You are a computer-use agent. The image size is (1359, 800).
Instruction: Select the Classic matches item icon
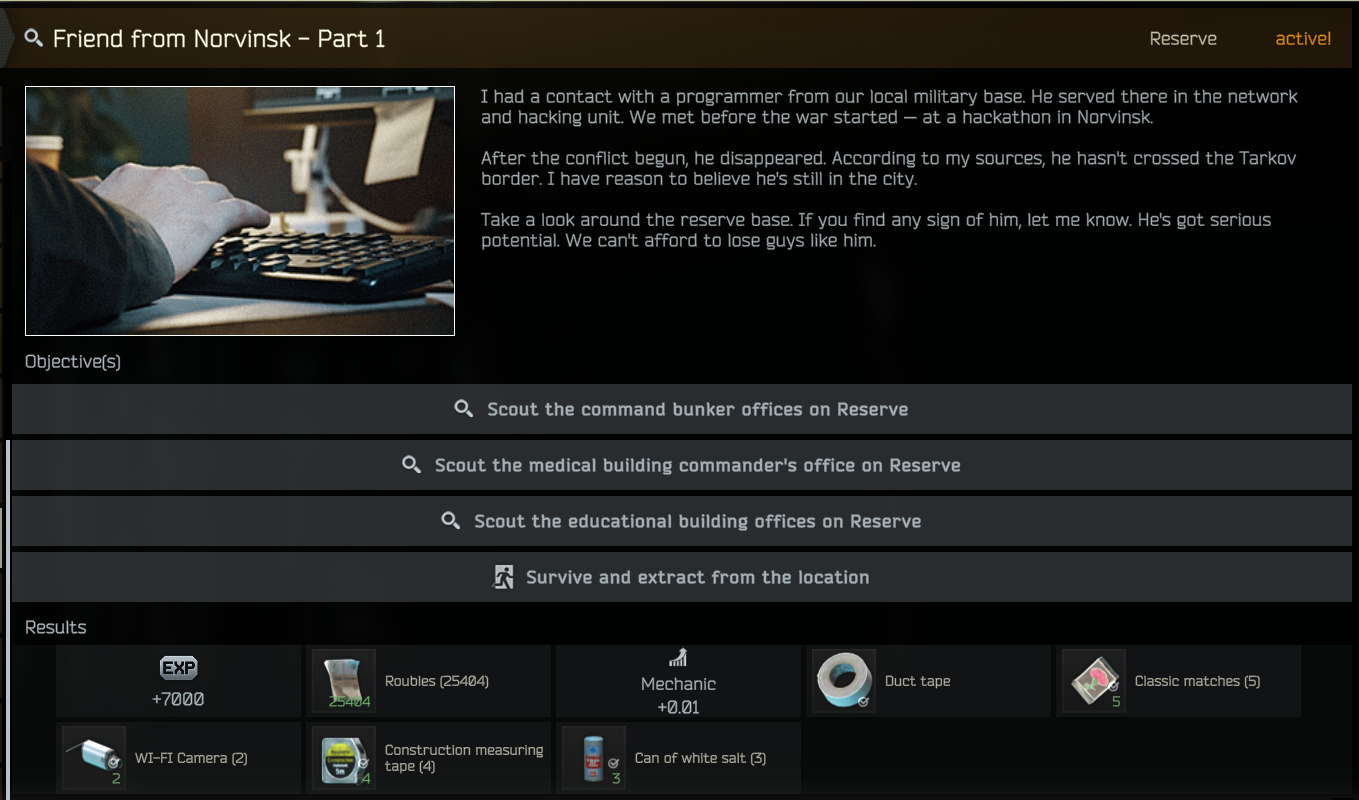[1093, 681]
